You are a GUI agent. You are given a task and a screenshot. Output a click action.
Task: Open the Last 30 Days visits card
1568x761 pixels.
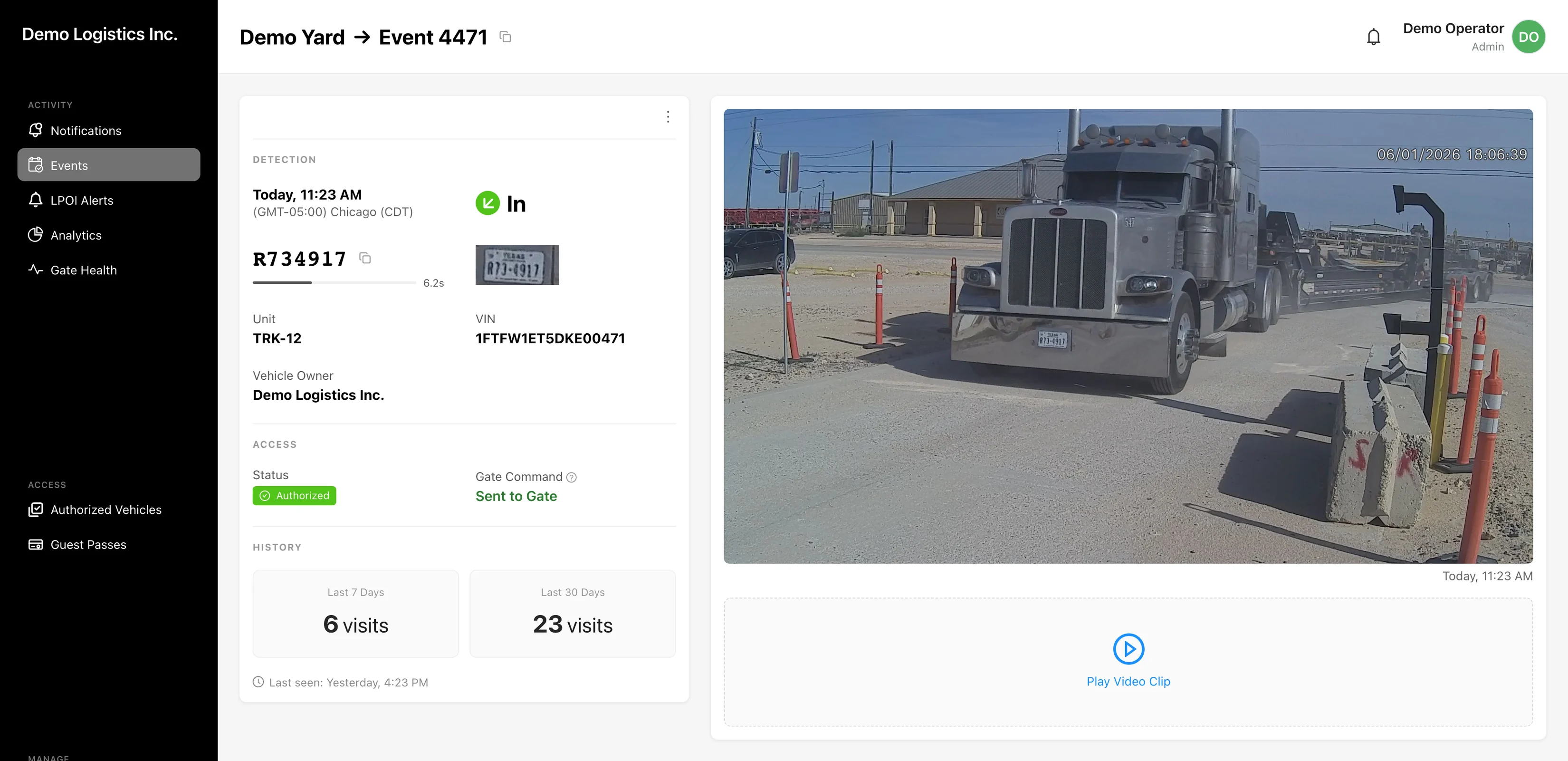pyautogui.click(x=572, y=613)
